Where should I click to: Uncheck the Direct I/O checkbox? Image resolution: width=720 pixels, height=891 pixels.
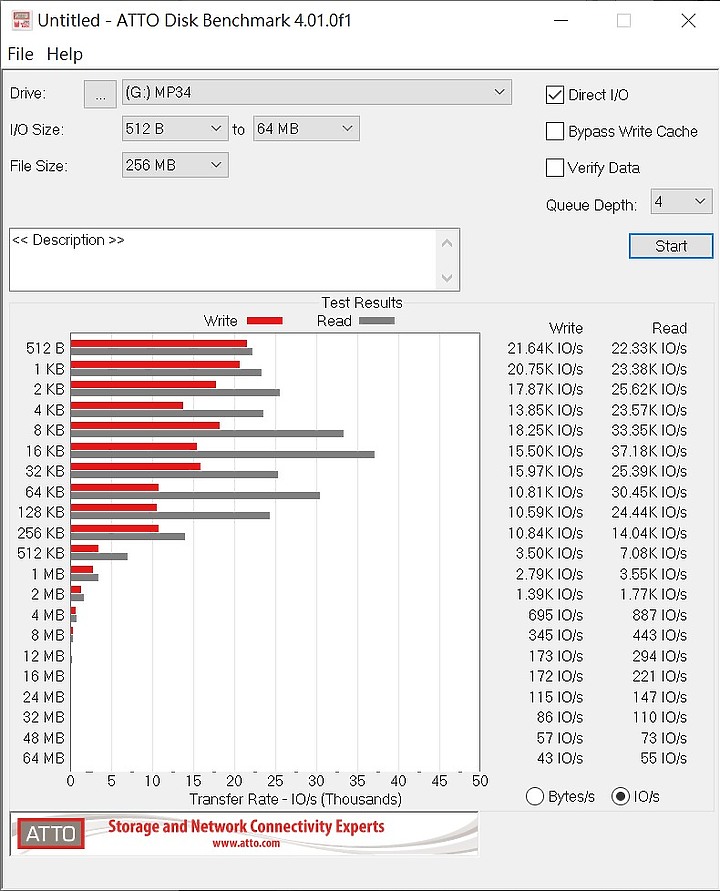click(555, 95)
